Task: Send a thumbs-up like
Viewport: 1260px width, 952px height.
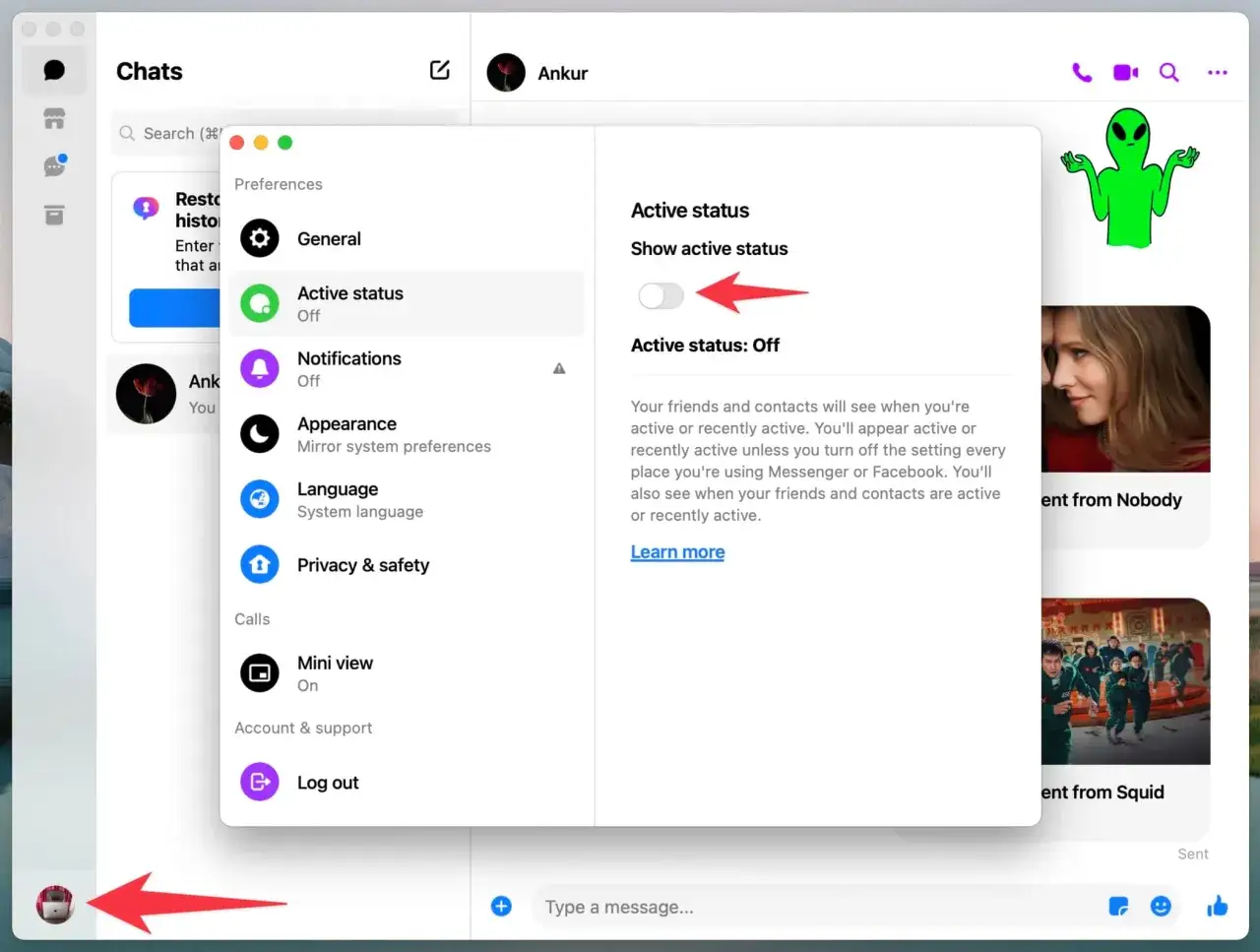Action: [1218, 906]
